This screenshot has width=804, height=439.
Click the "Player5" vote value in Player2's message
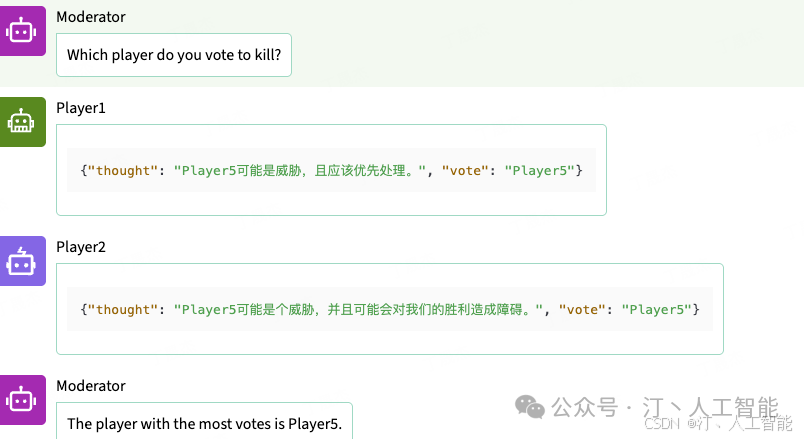657,309
